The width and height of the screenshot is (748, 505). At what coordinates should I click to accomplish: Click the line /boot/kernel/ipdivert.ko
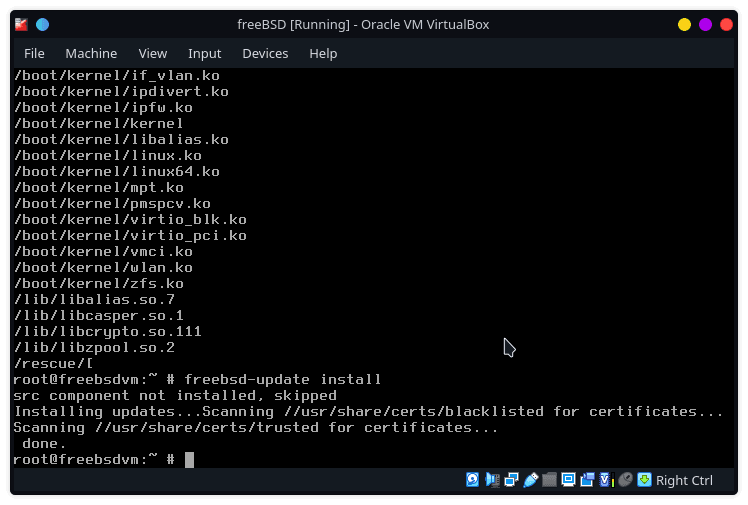(121, 92)
